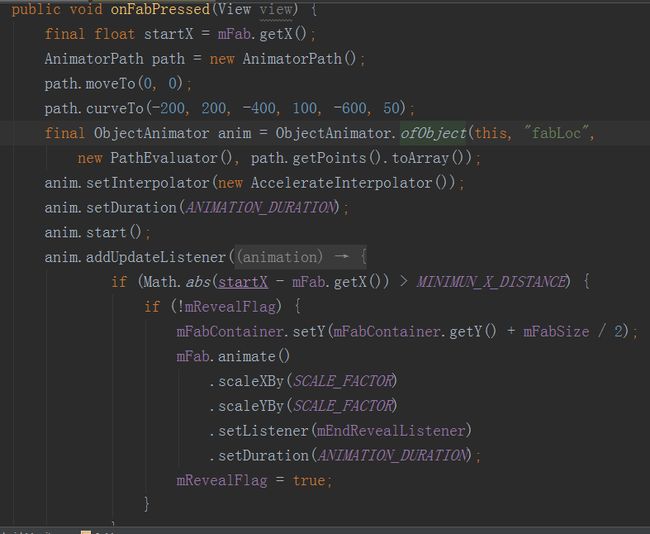Click the animate method in mFab.animate()

coord(247,356)
